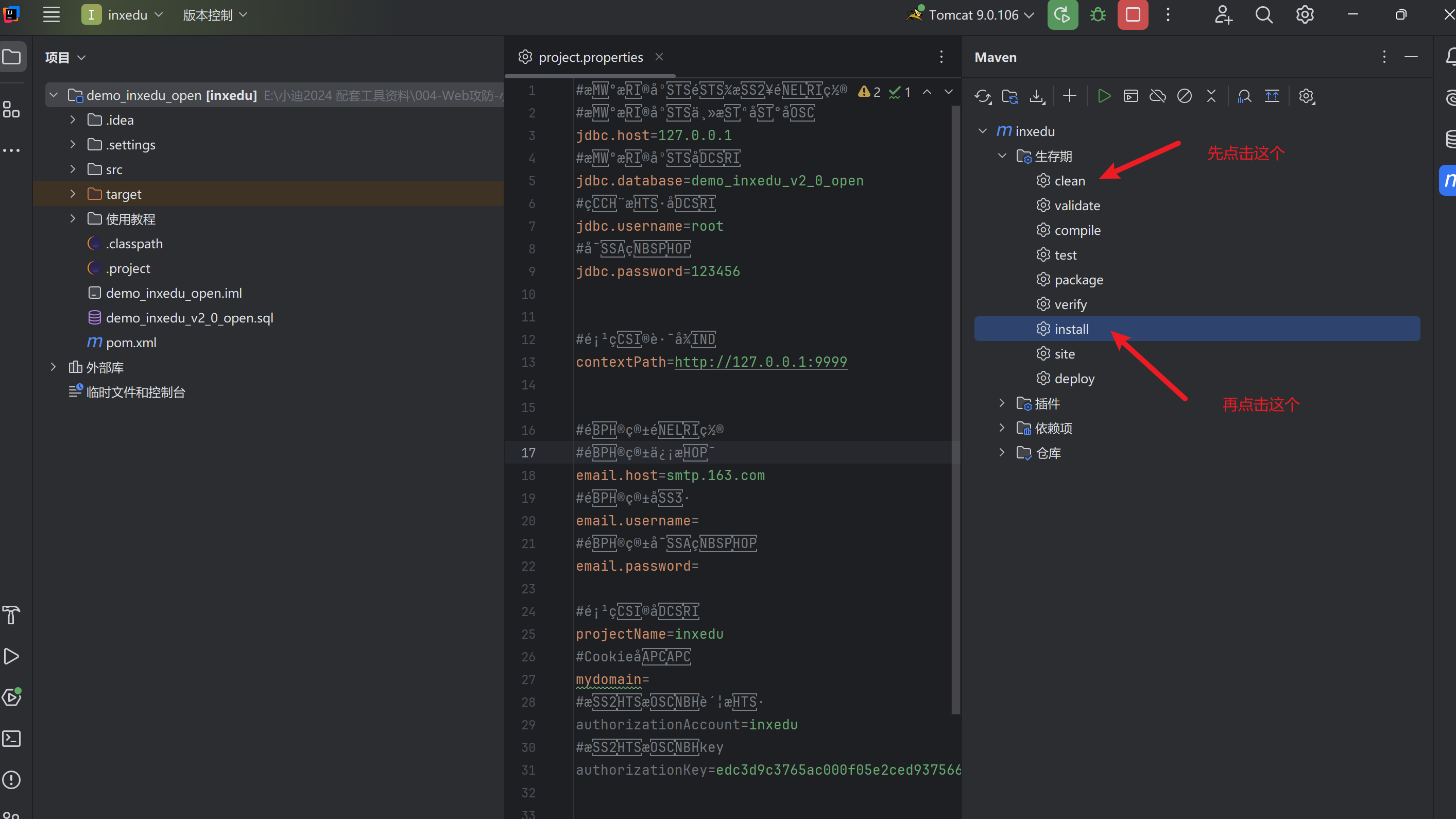Open Maven settings wrench icon
Viewport: 1456px width, 819px height.
1306,96
